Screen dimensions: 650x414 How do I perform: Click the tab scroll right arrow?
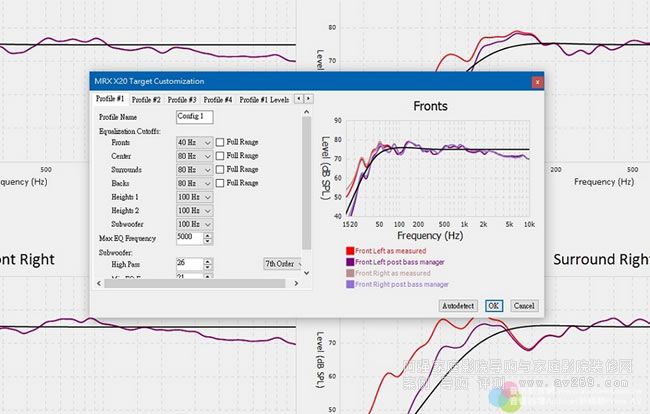pyautogui.click(x=308, y=99)
